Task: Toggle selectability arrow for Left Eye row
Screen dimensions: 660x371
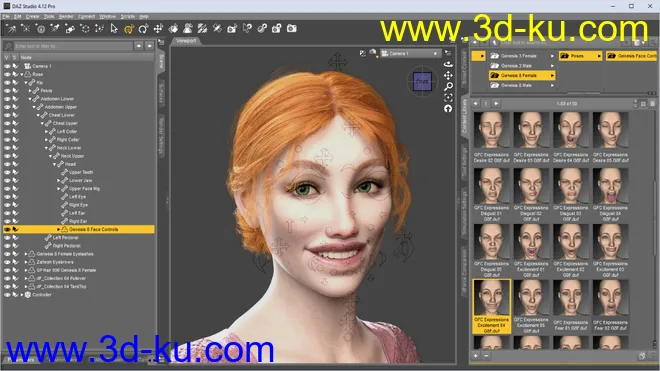Action: 15,197
